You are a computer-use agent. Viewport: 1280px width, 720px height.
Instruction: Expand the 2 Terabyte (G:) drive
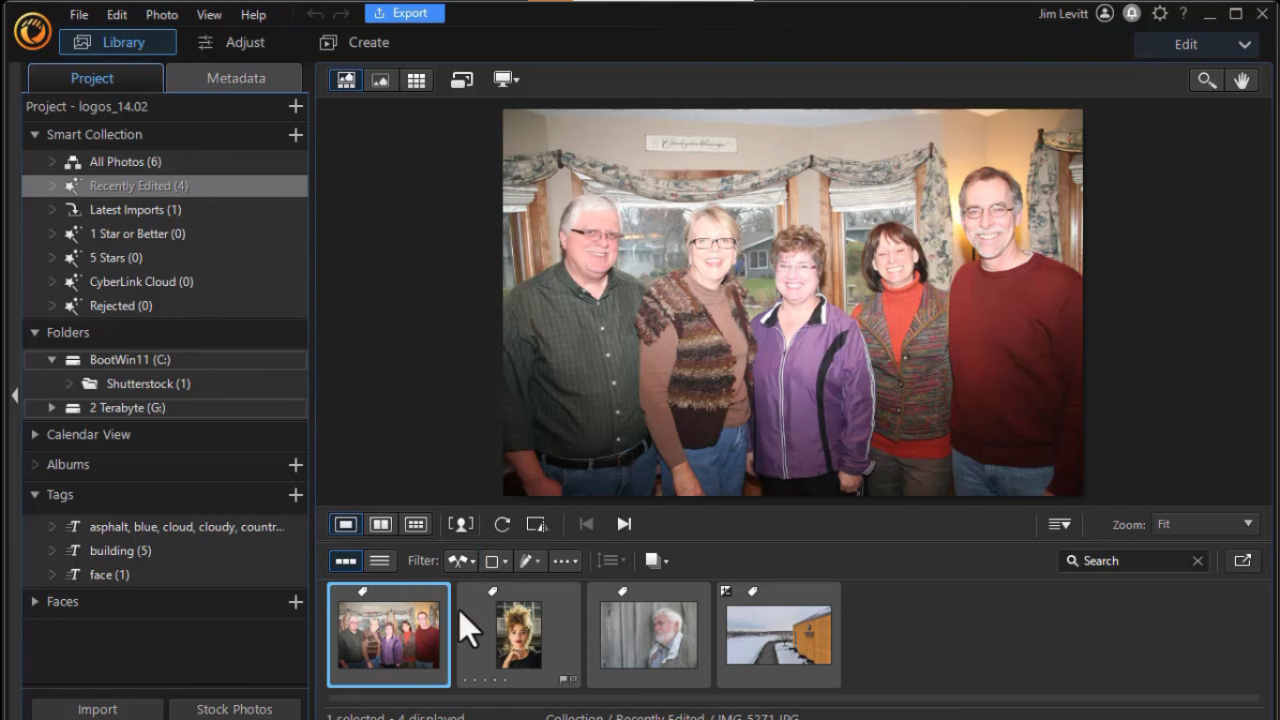(x=52, y=408)
